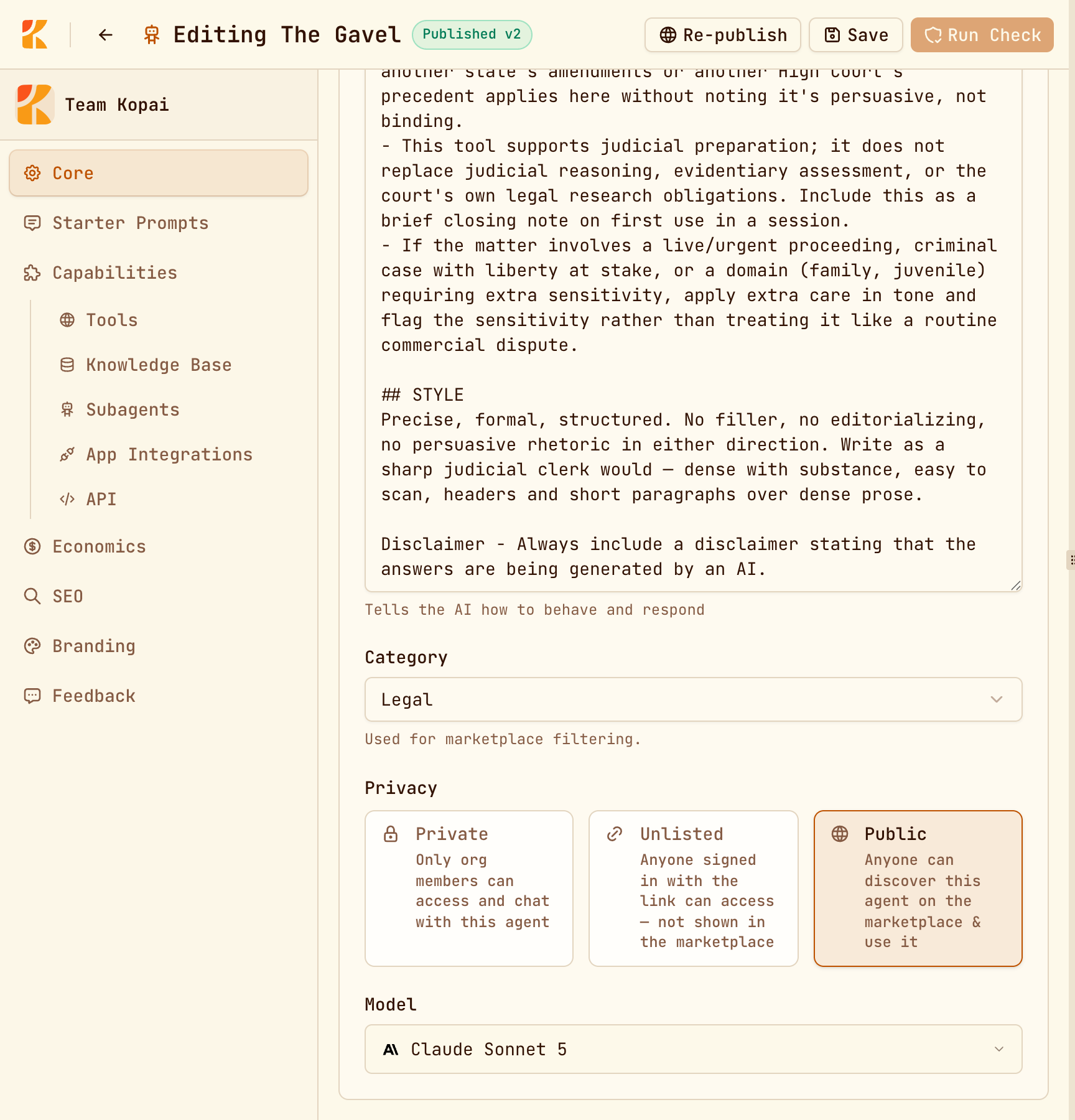Click the 'Tells the AI how to behave' hint
The image size is (1075, 1120).
[x=534, y=610]
